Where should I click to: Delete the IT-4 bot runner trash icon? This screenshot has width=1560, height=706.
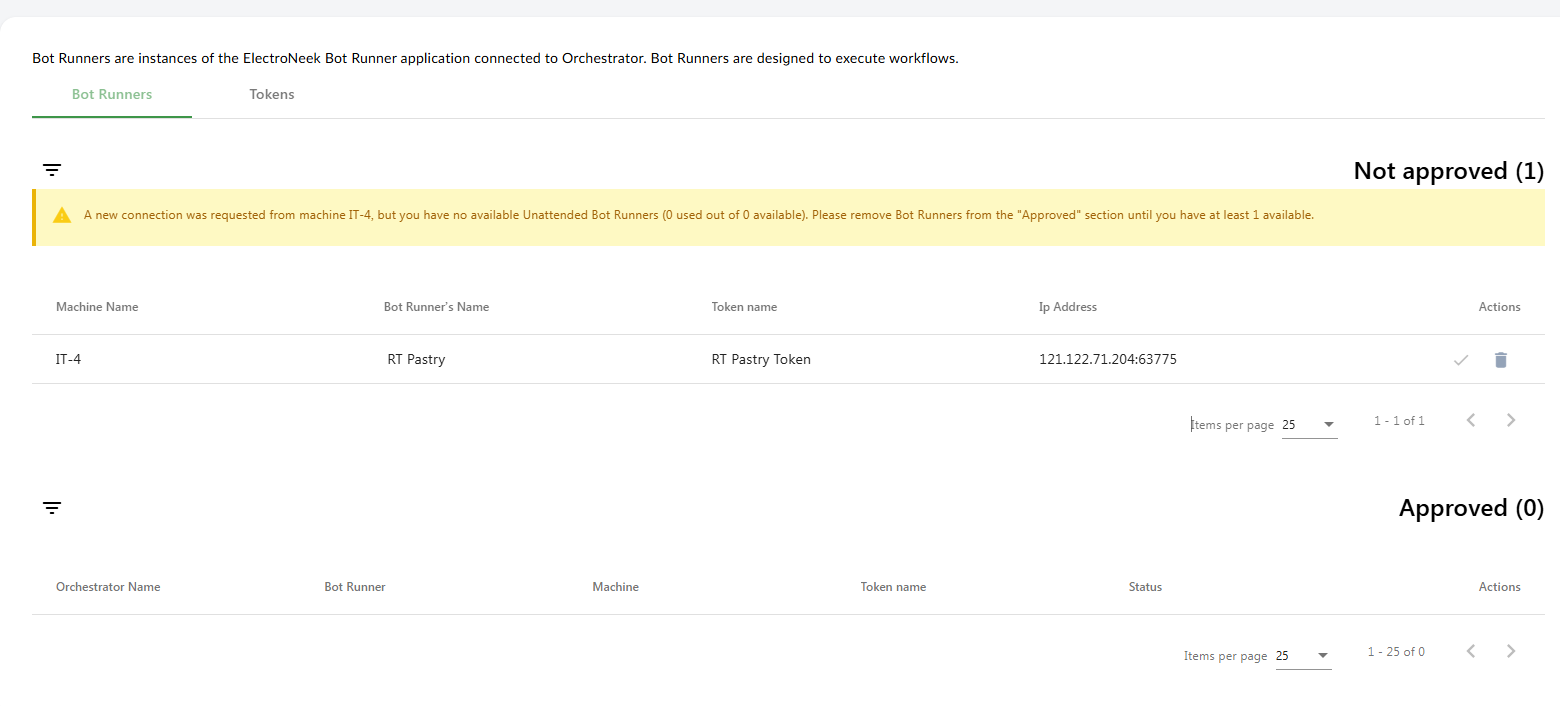[1500, 360]
